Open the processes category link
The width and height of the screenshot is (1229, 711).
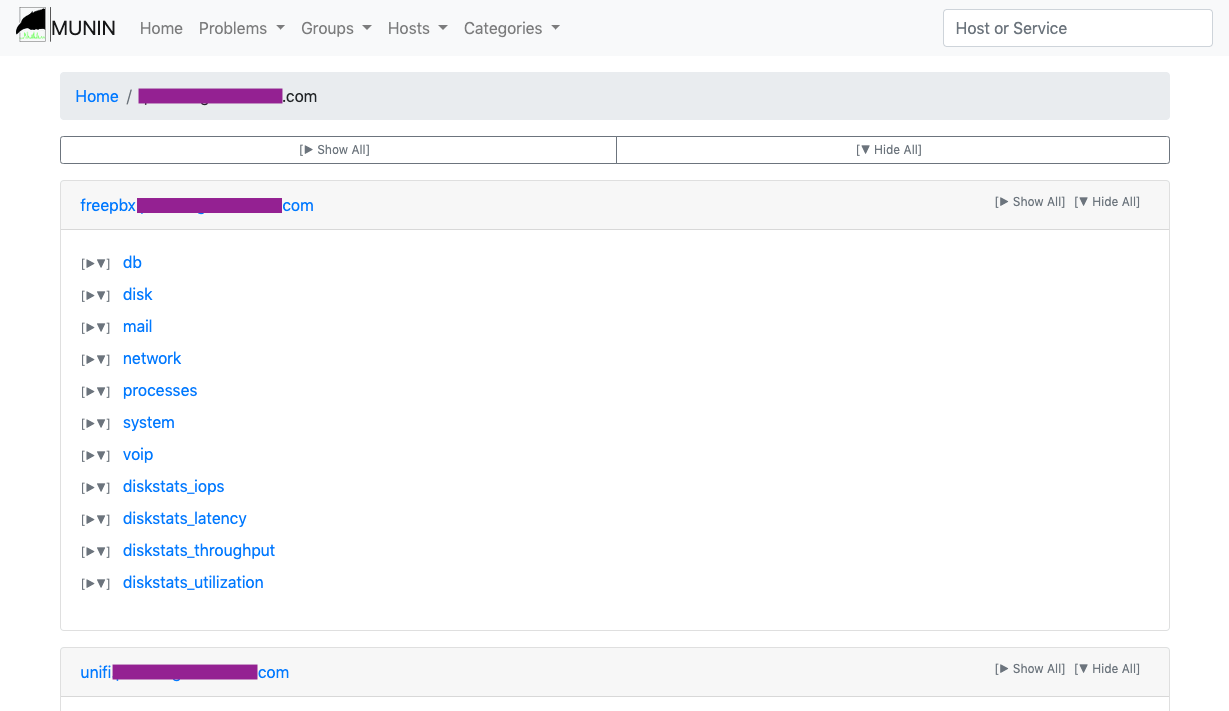[160, 390]
